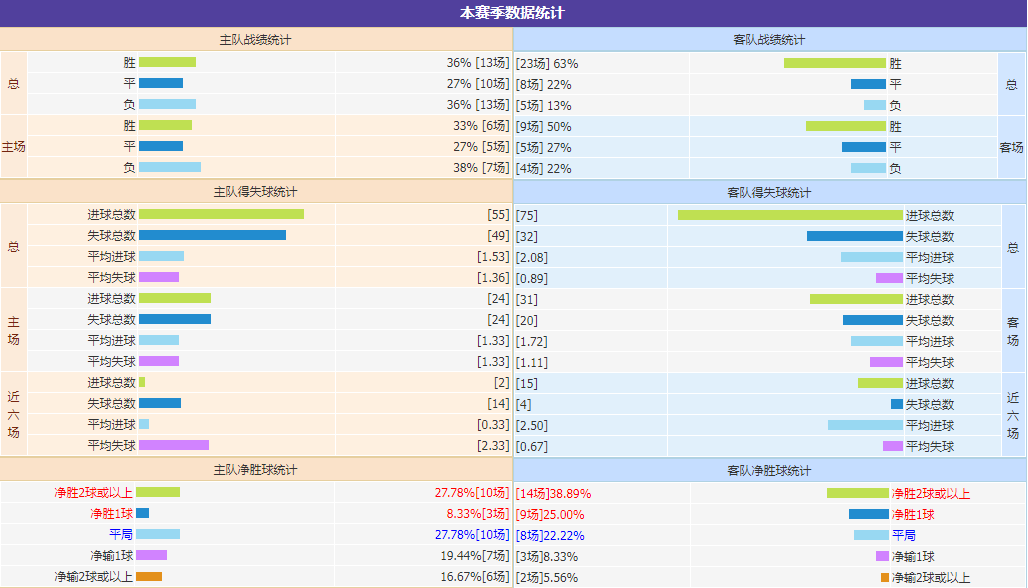This screenshot has width=1028, height=588.
Task: Click the 本赛季数据统计 title header
Action: coord(513,13)
